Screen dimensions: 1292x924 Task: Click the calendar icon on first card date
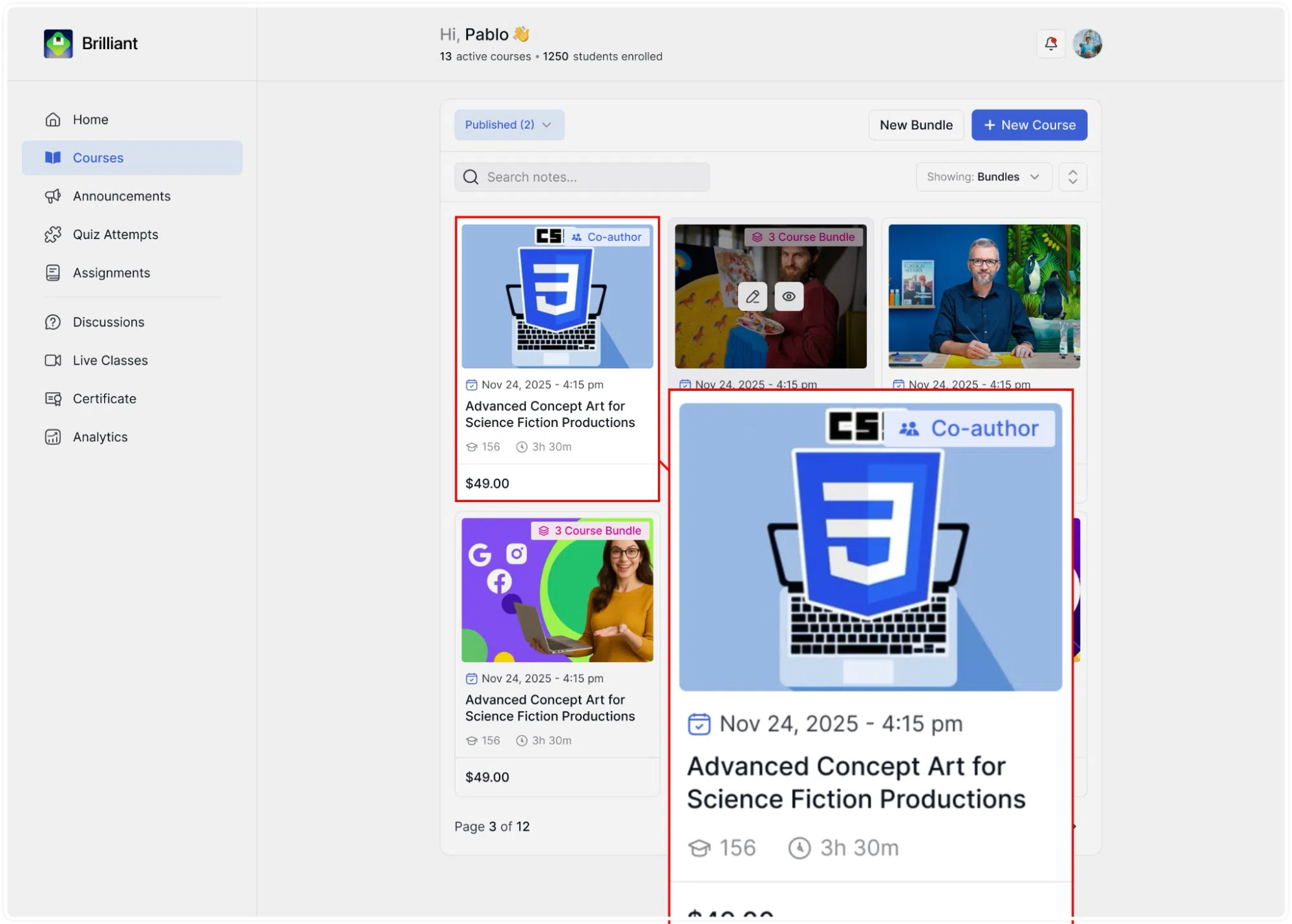point(472,385)
